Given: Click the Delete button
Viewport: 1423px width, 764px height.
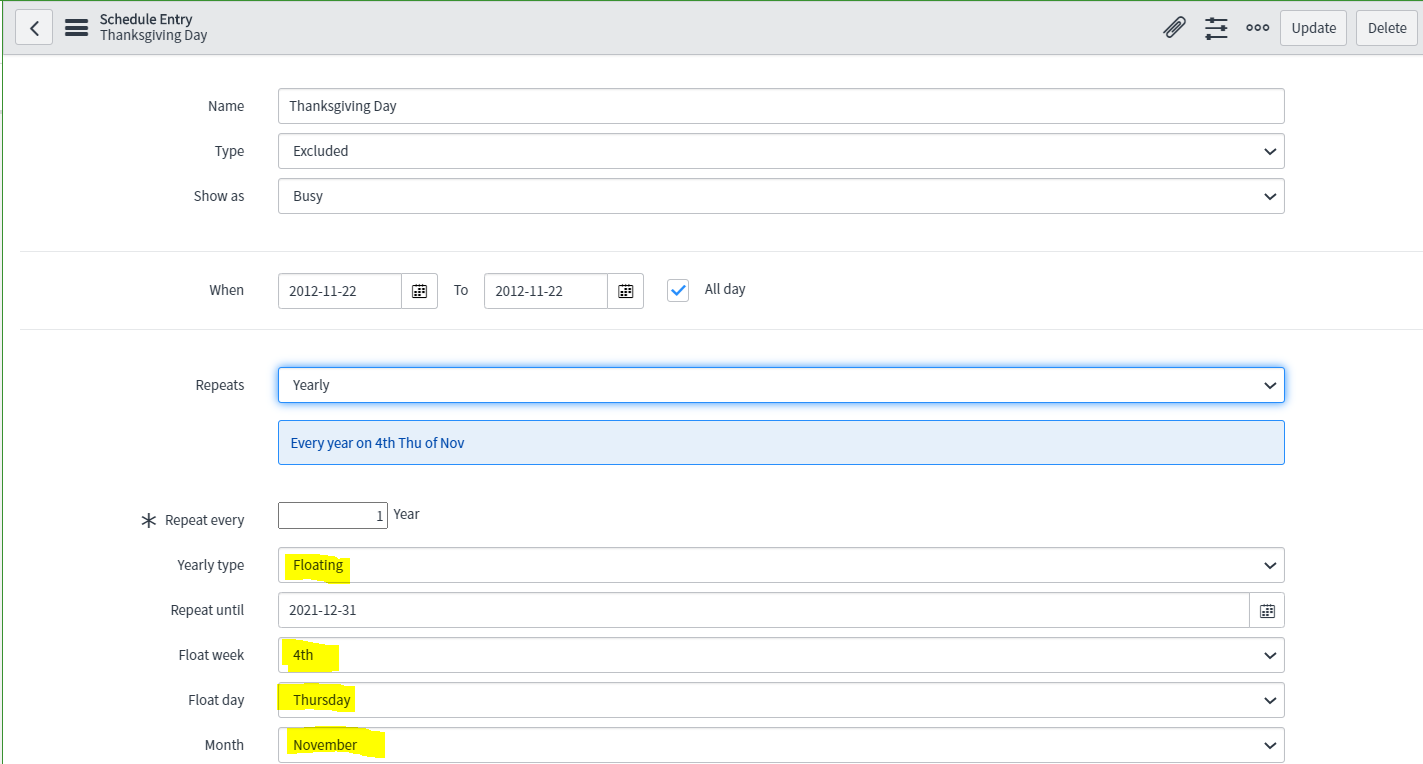Looking at the screenshot, I should pos(1387,27).
